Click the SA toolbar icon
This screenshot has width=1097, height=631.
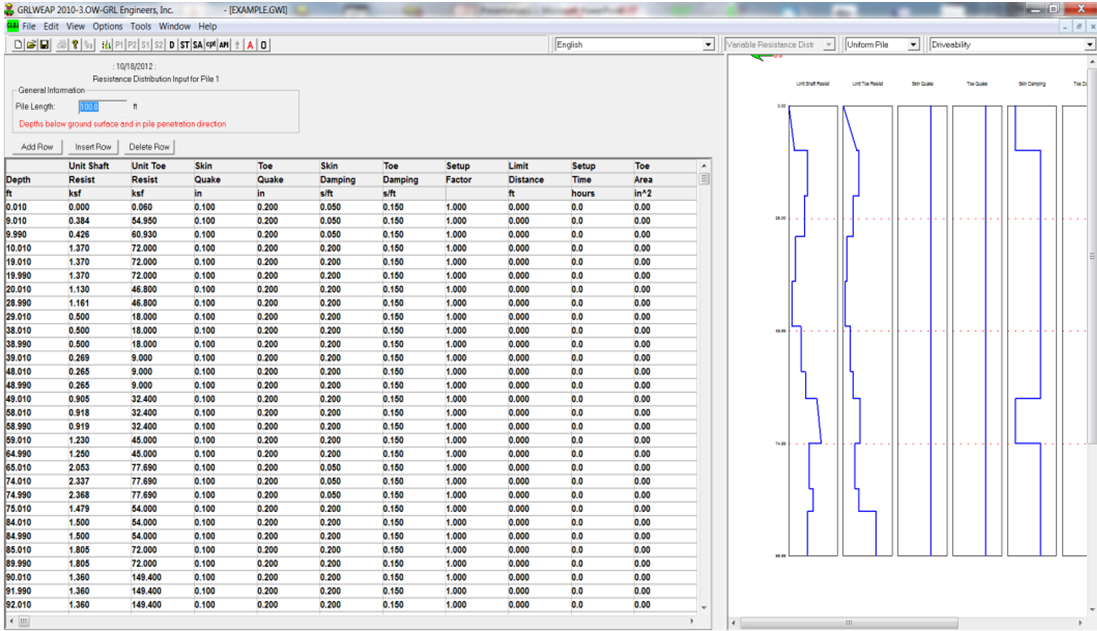tap(198, 45)
